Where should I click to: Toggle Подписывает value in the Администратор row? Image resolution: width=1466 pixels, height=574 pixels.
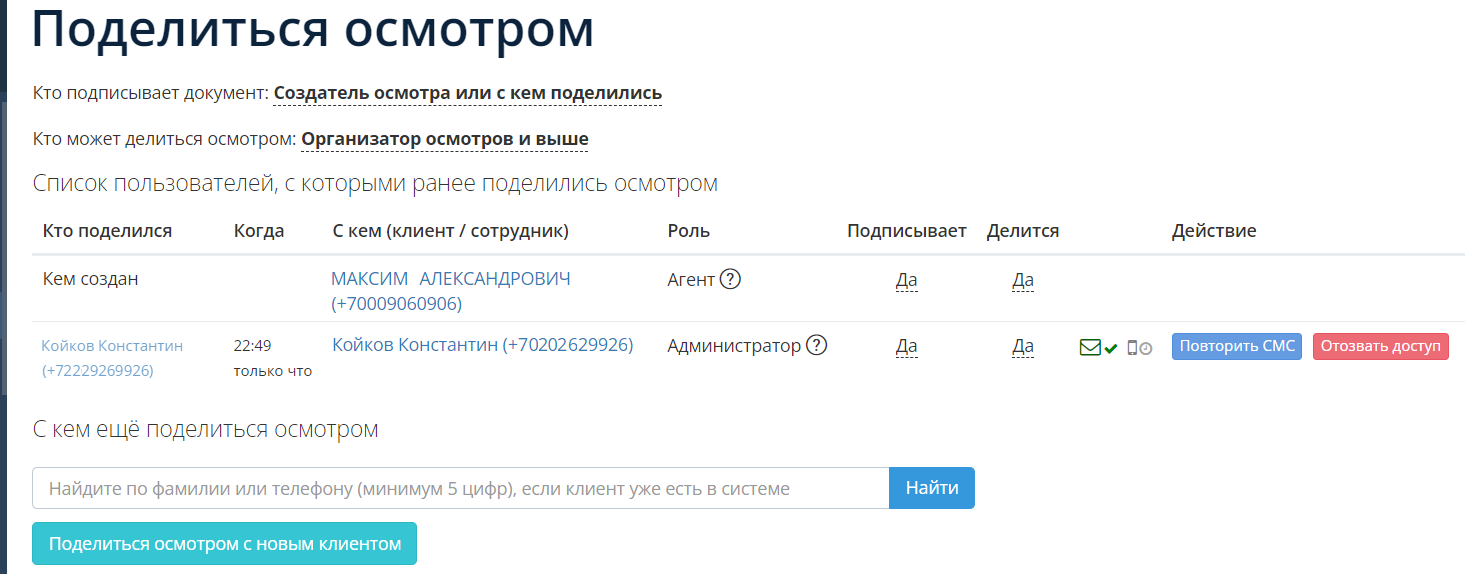[x=906, y=346]
